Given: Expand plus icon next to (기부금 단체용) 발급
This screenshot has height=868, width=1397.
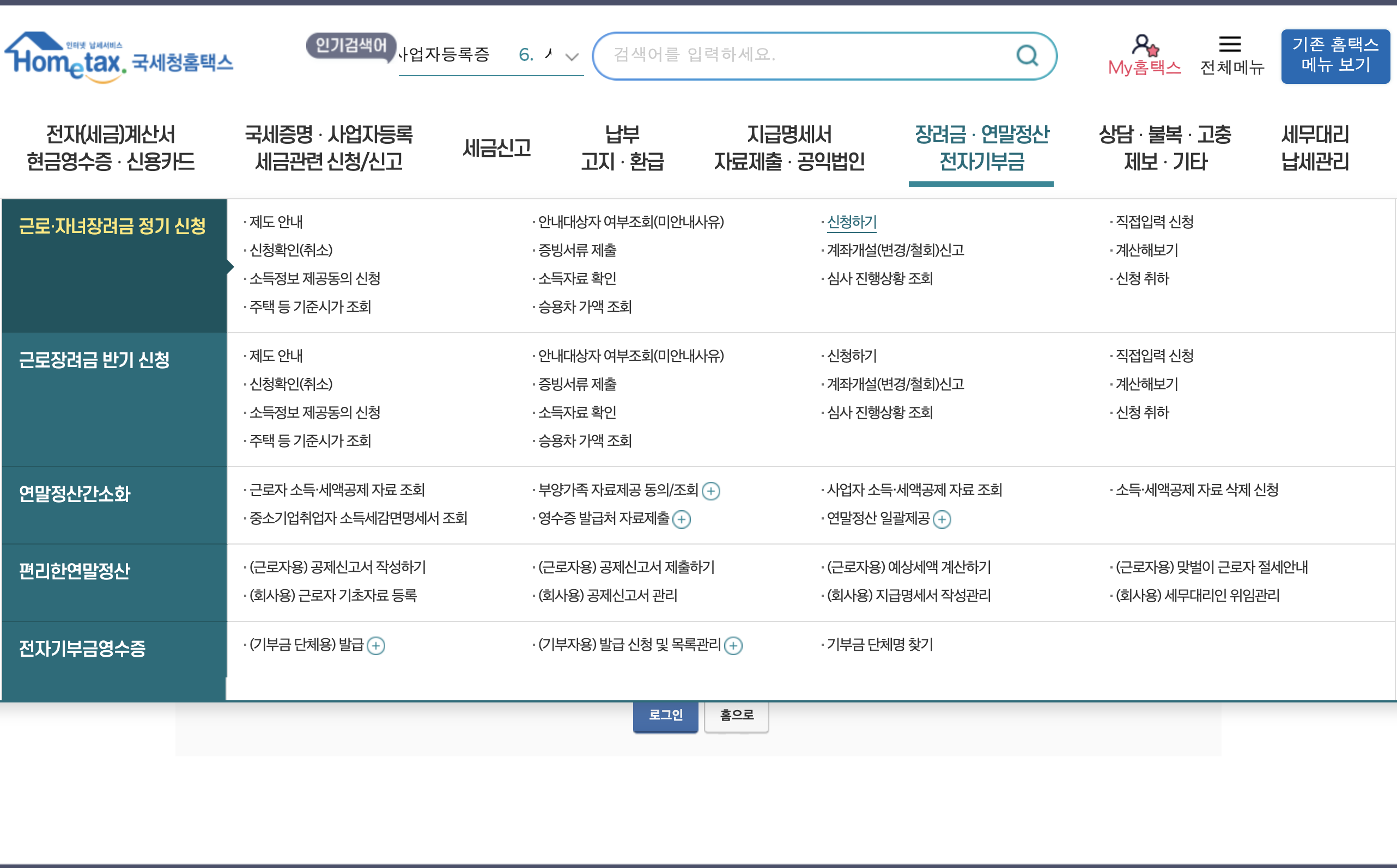Looking at the screenshot, I should click(375, 646).
